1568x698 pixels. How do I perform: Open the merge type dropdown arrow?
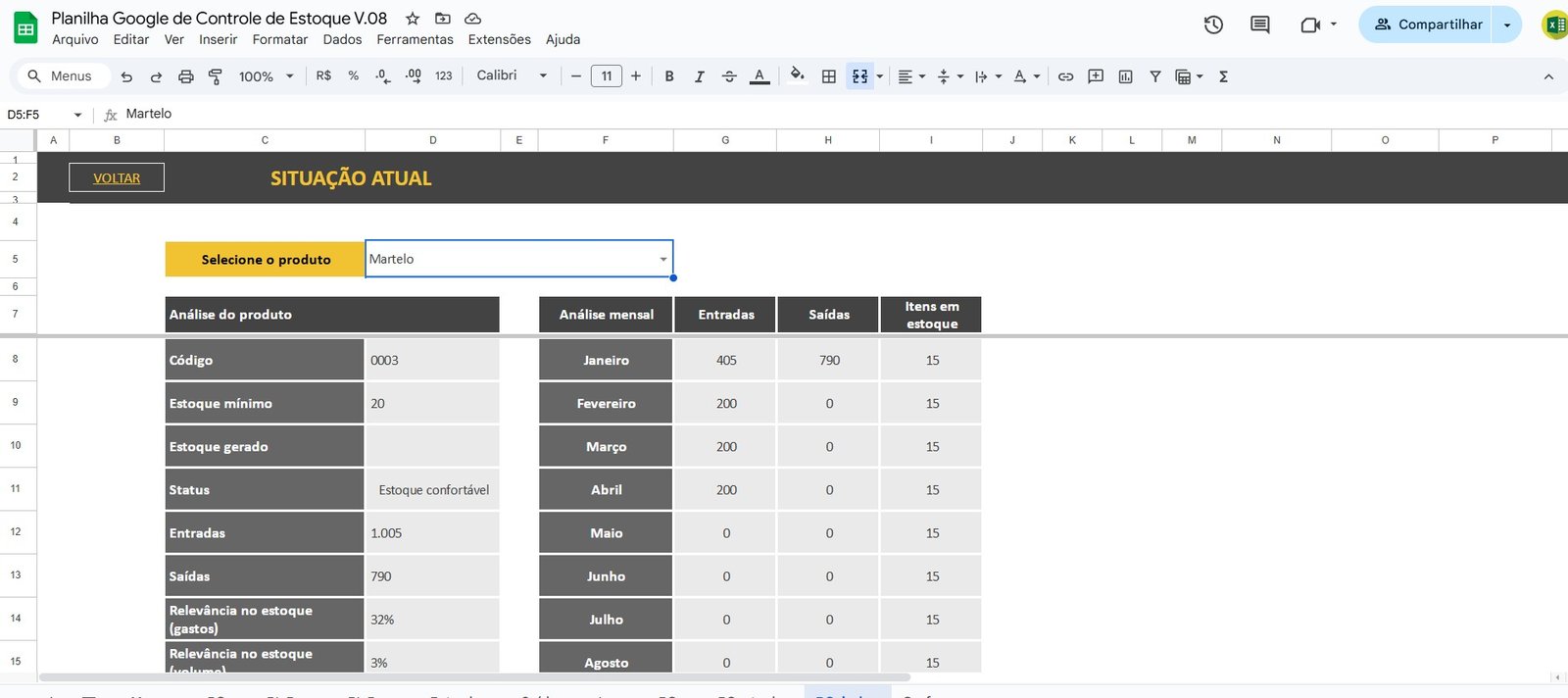click(x=880, y=76)
